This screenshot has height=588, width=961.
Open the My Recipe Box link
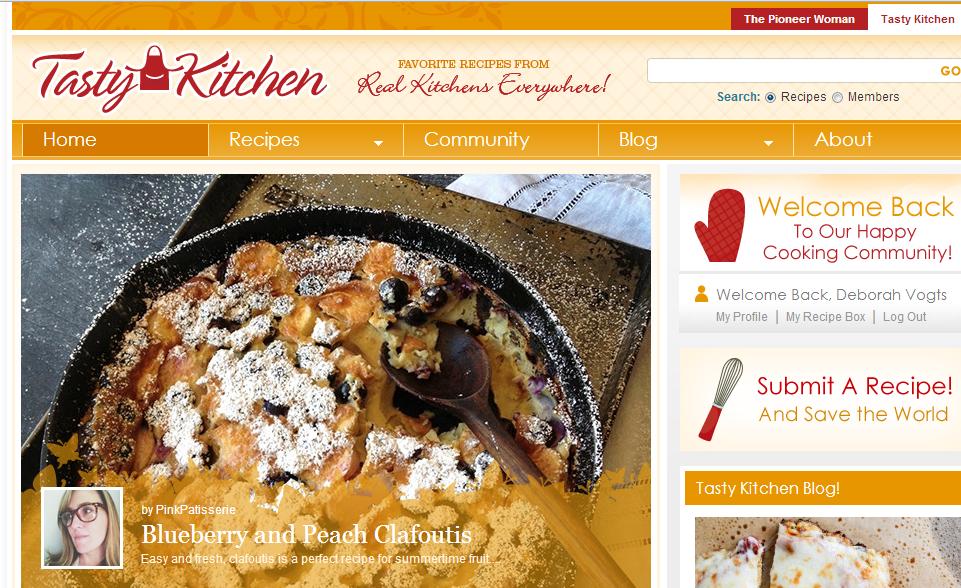click(x=826, y=317)
